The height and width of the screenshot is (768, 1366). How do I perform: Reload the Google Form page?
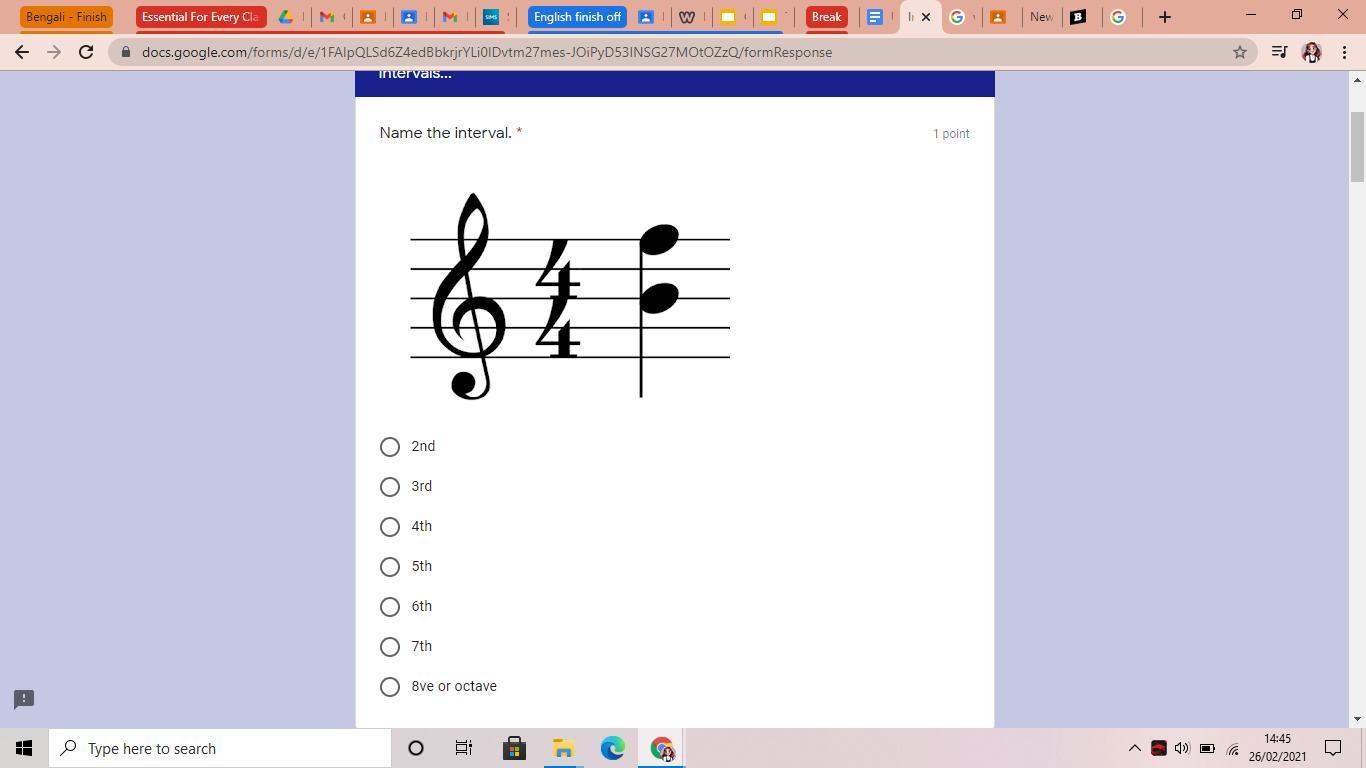[86, 52]
